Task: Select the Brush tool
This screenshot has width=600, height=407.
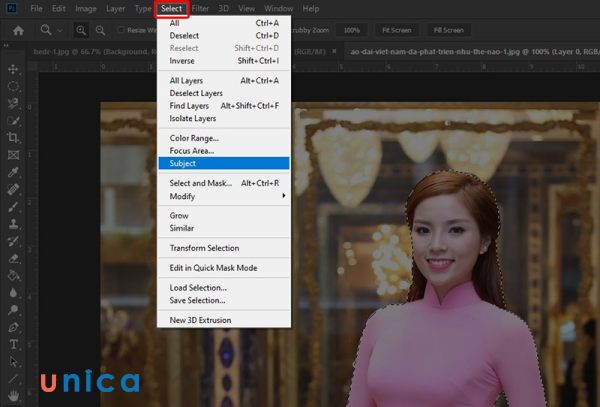Action: [x=14, y=206]
